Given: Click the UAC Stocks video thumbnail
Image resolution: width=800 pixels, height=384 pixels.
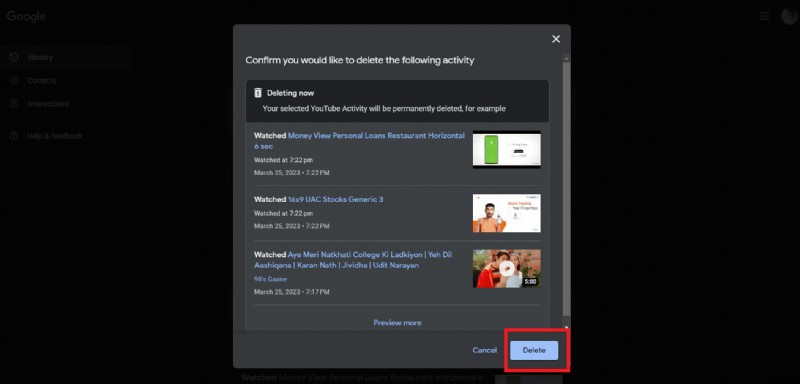Looking at the screenshot, I should click(x=507, y=213).
